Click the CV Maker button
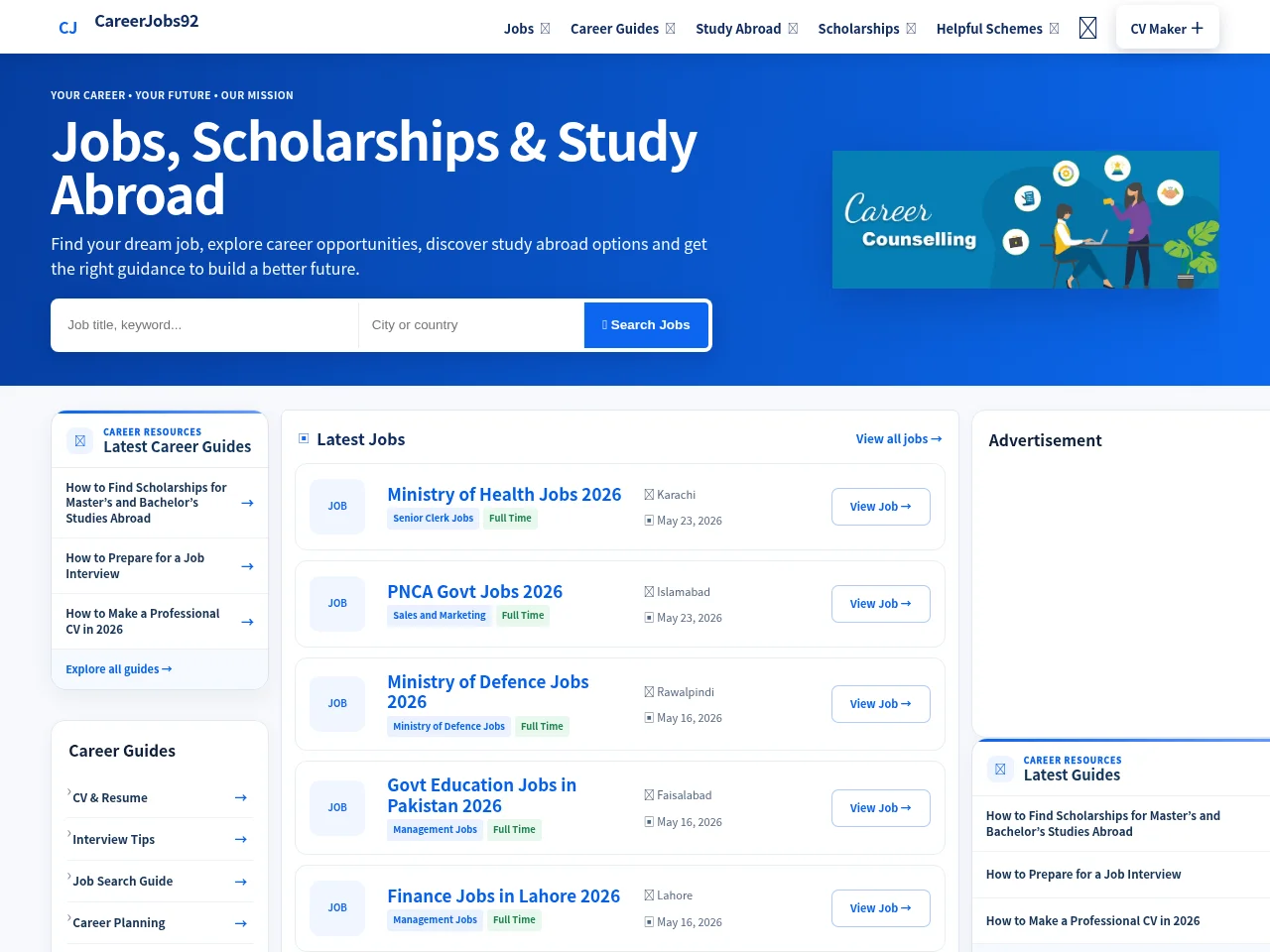1270x952 pixels. pos(1167,29)
